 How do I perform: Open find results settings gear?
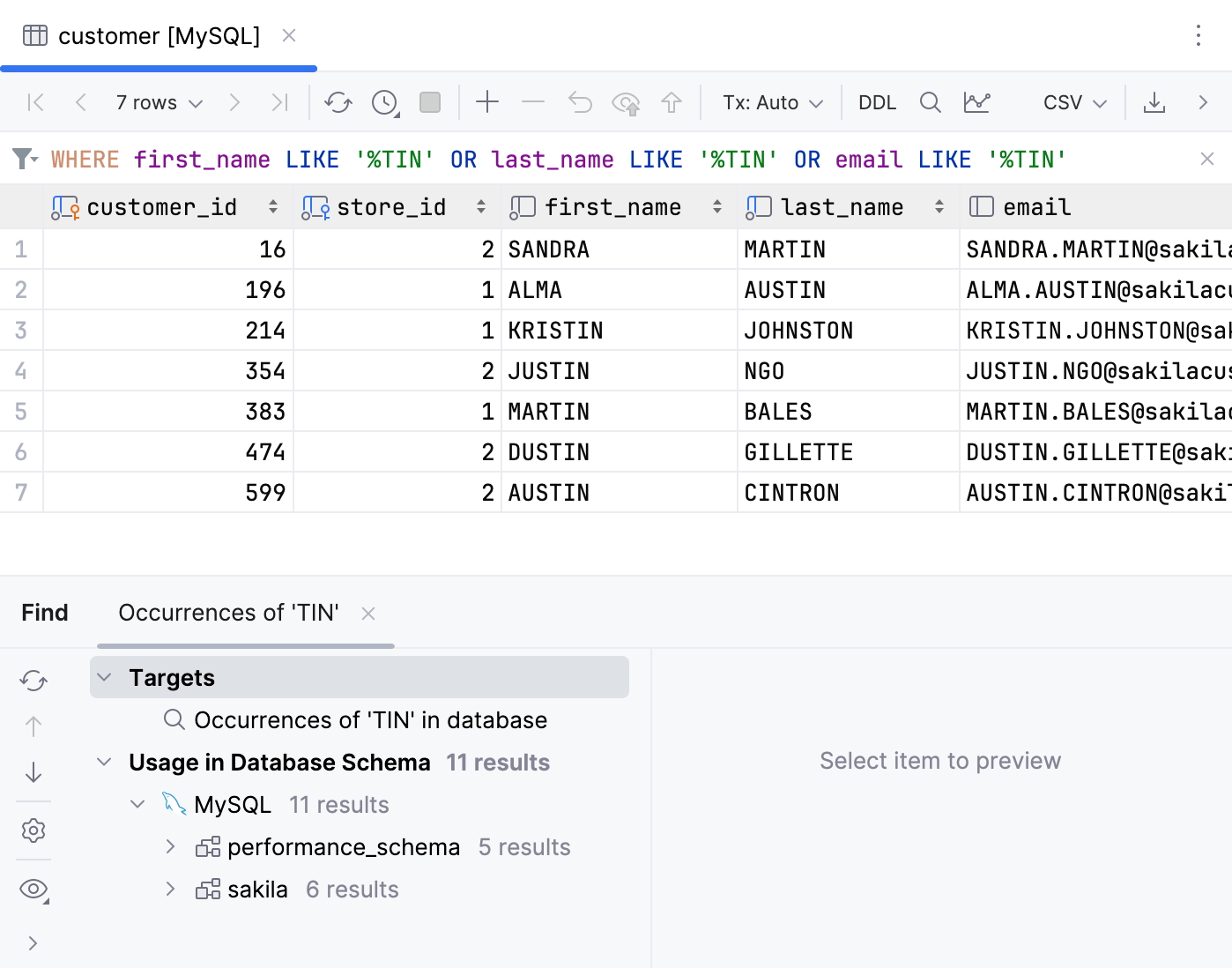point(33,830)
